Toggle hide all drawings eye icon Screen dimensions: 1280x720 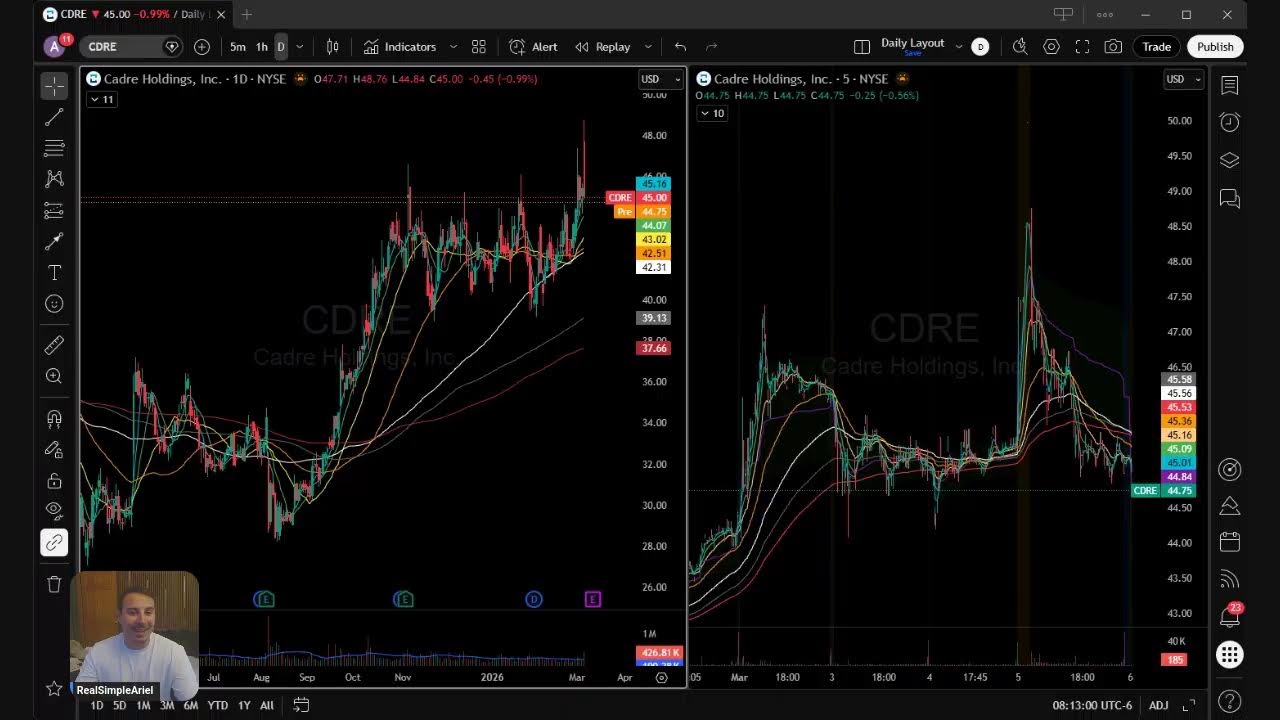(54, 510)
